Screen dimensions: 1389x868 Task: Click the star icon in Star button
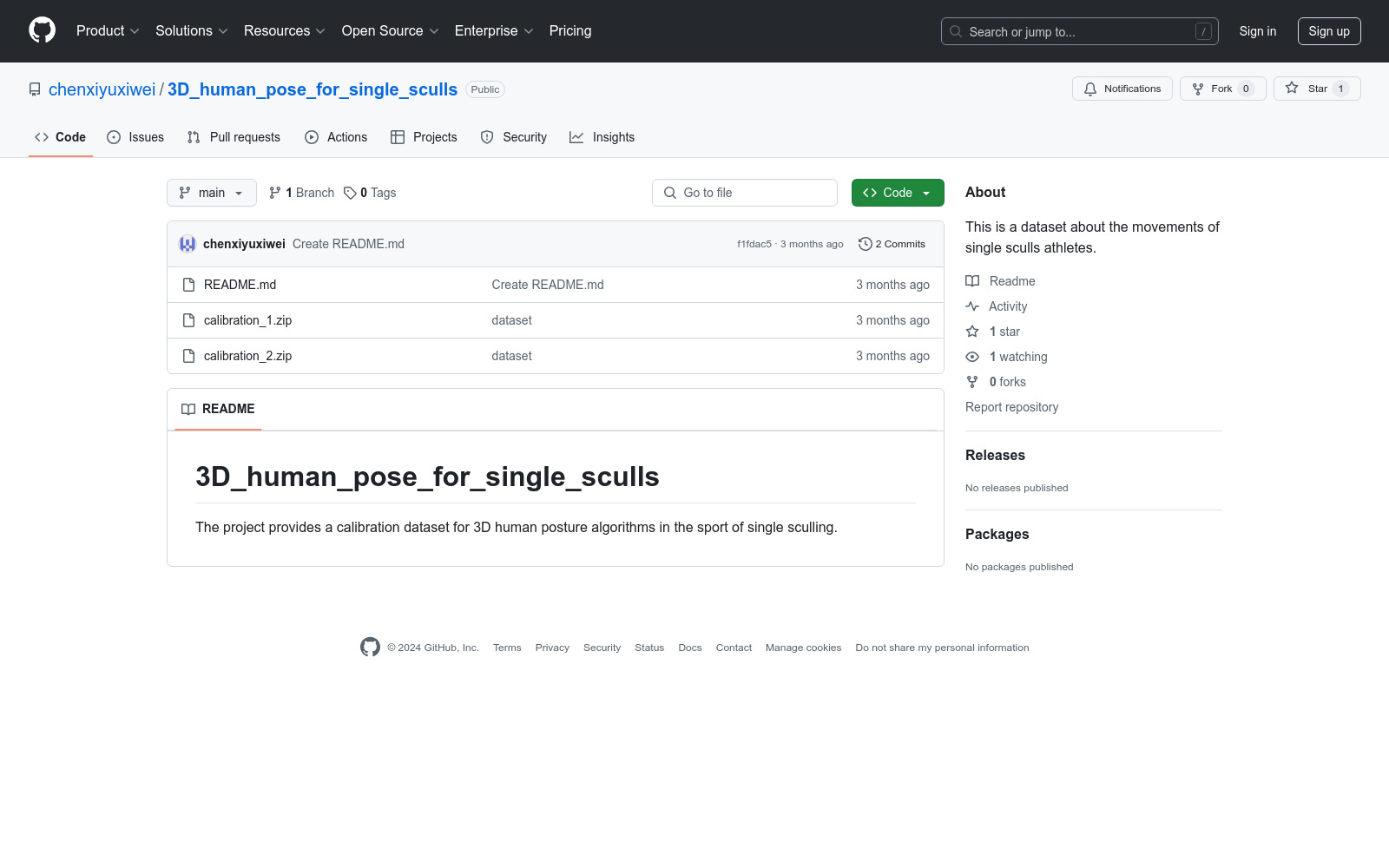1292,89
